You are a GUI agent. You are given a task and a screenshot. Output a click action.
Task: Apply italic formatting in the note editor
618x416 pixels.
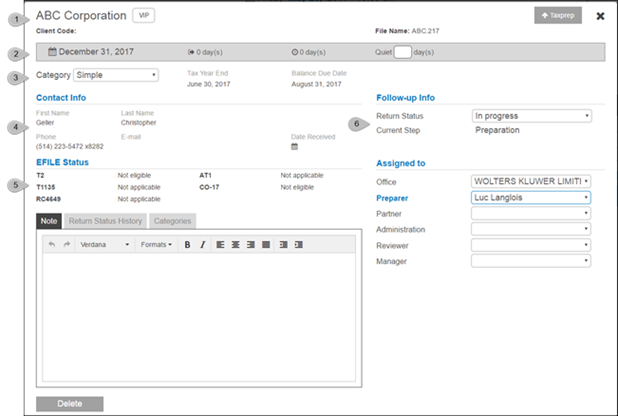(x=202, y=244)
